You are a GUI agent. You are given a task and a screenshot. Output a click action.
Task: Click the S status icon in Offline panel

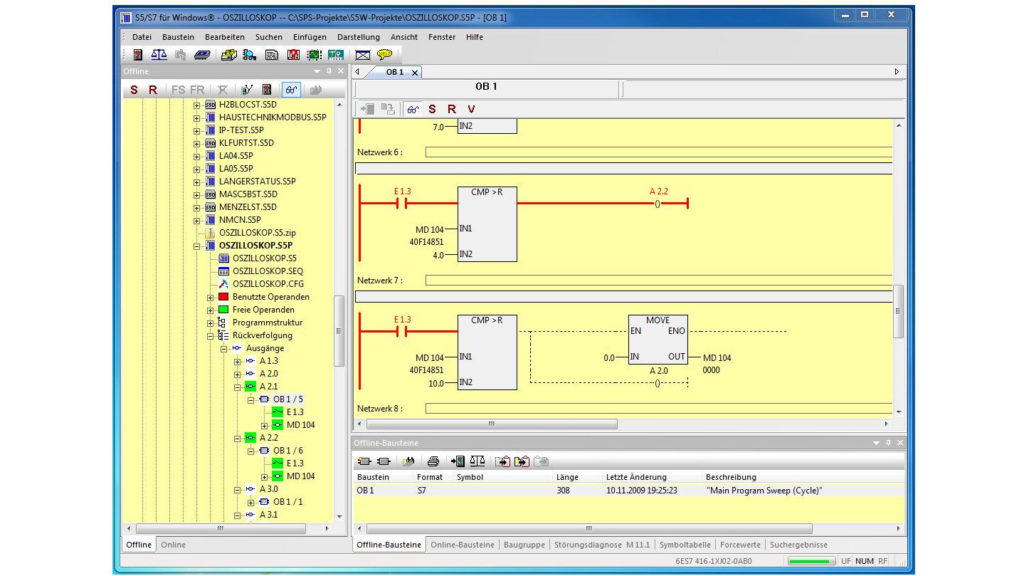point(133,90)
